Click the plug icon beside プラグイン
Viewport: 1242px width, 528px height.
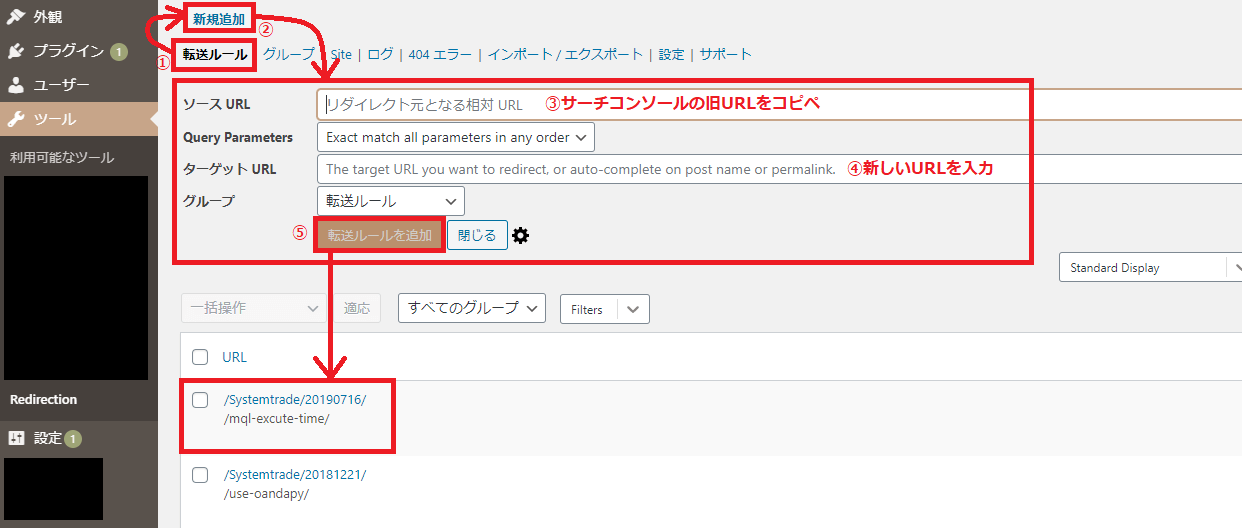tap(16, 51)
